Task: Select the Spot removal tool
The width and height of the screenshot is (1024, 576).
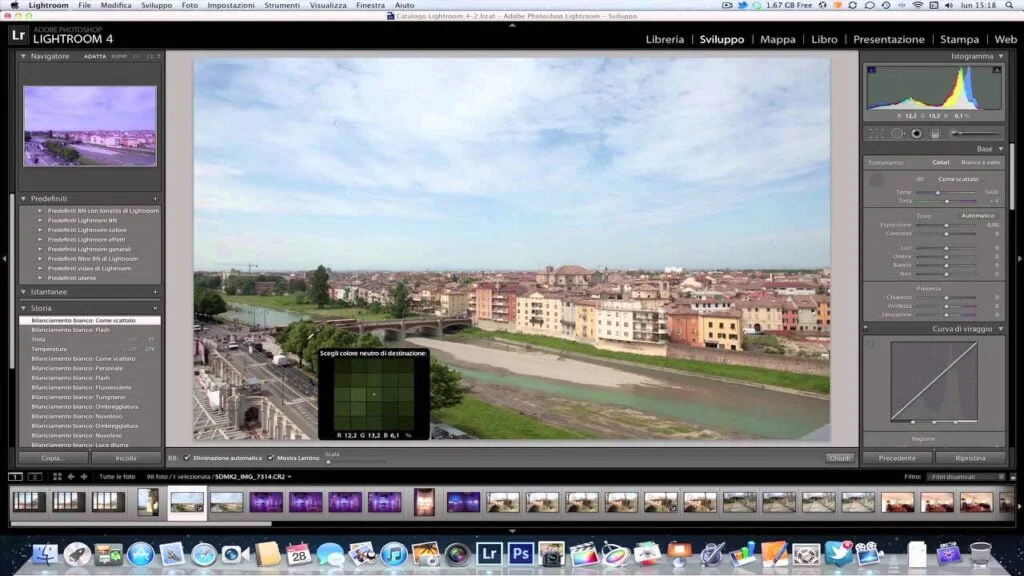Action: (x=898, y=133)
